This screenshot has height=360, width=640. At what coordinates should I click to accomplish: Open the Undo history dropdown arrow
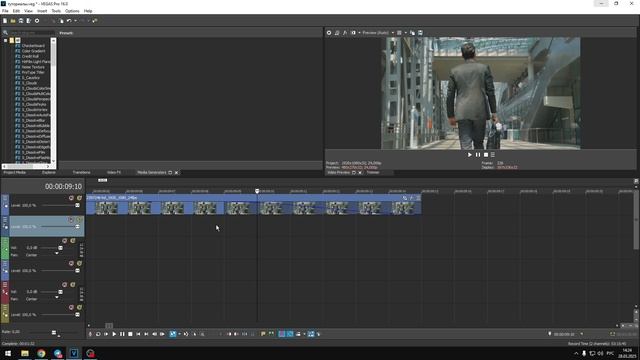[x=75, y=21]
